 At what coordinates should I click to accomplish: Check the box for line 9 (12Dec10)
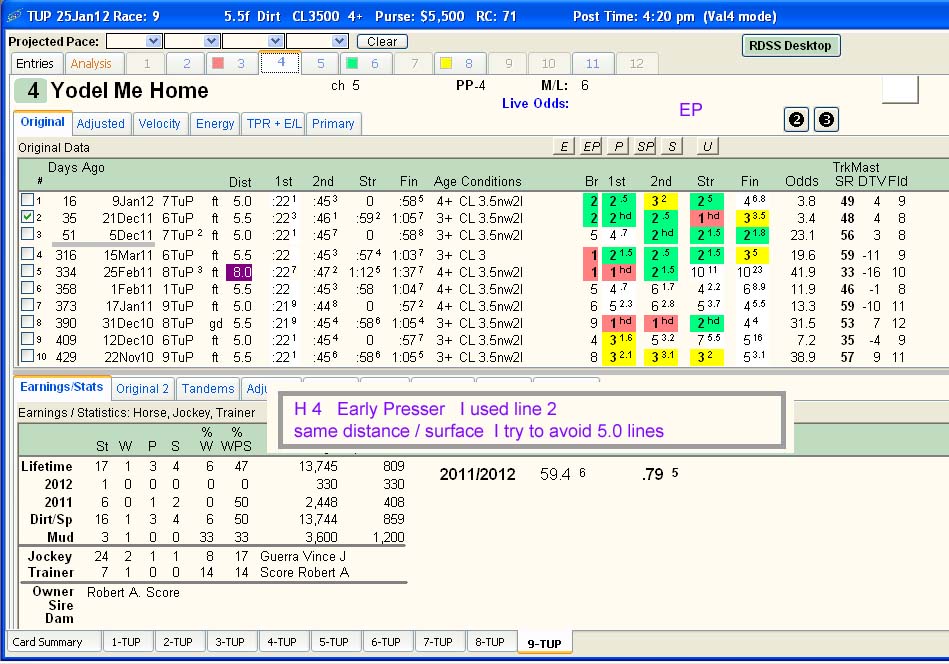pos(27,339)
